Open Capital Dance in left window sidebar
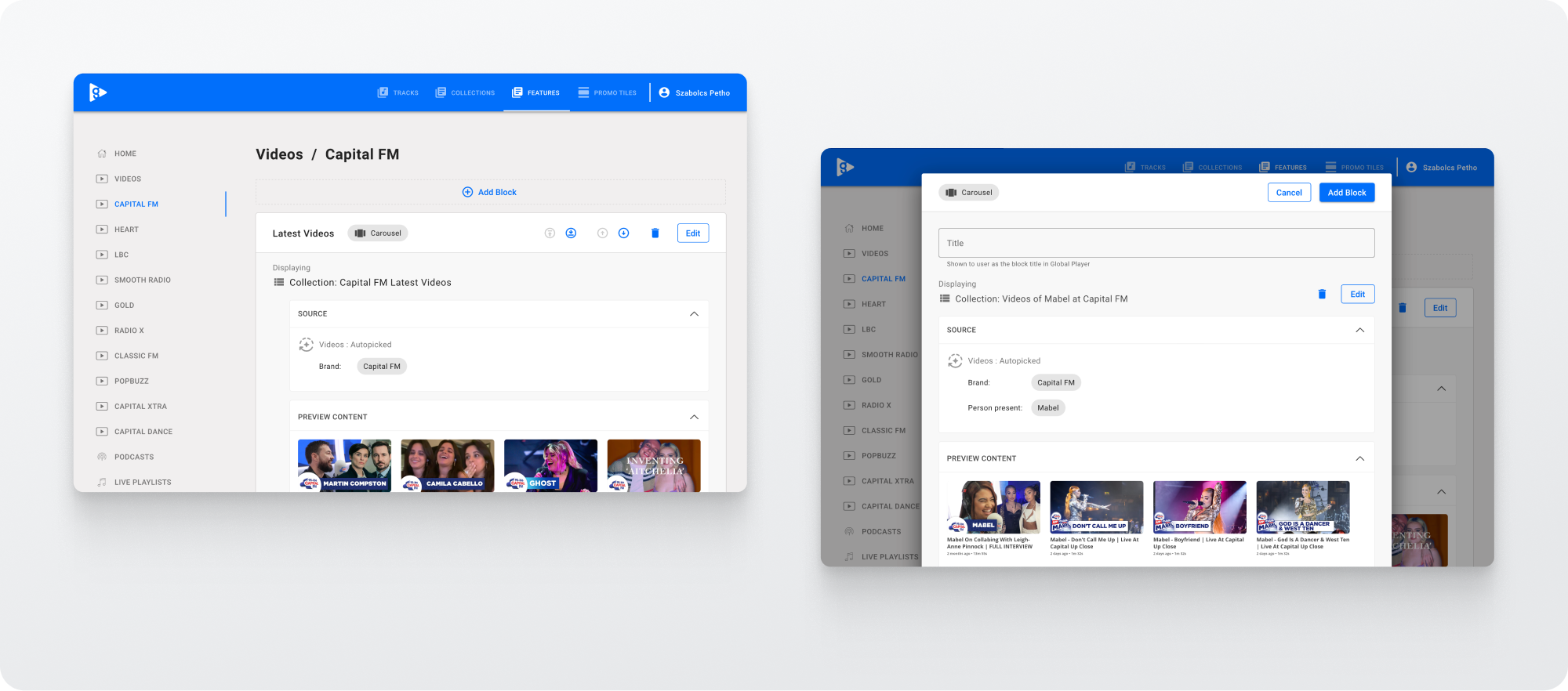The width and height of the screenshot is (1568, 691). tap(134, 432)
